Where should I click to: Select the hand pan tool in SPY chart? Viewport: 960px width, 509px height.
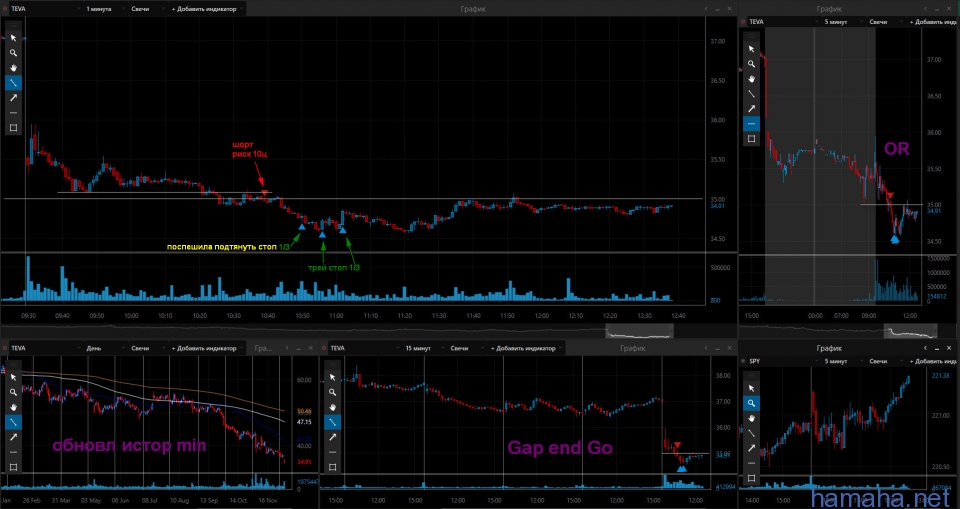751,418
